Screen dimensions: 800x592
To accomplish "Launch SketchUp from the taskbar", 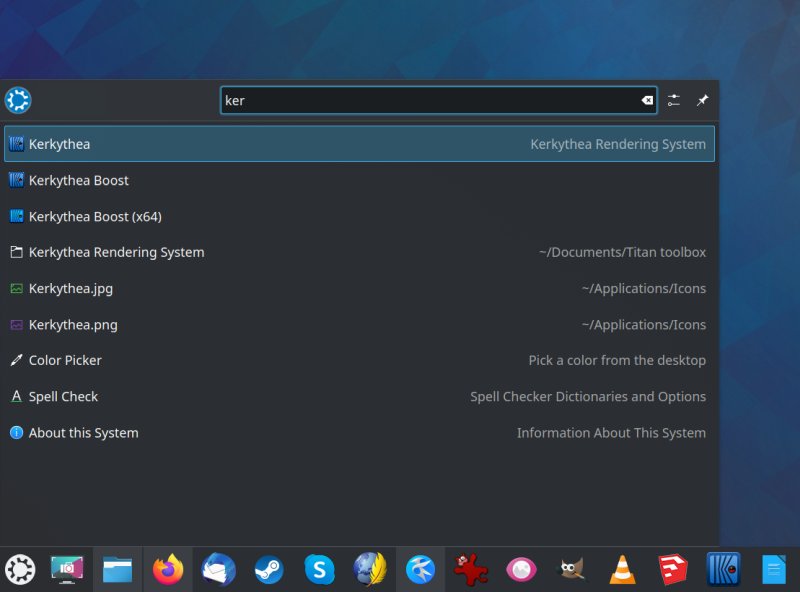I will [673, 570].
